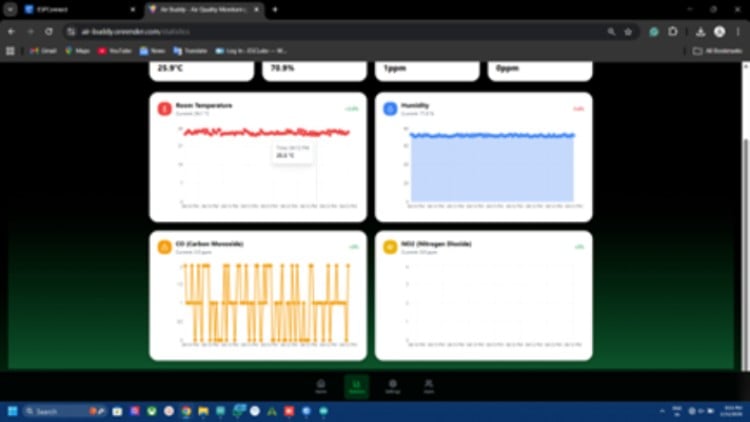Screen dimensions: 750x422
Task: Click the green percentage change on Room Temperature card
Action: coord(352,109)
